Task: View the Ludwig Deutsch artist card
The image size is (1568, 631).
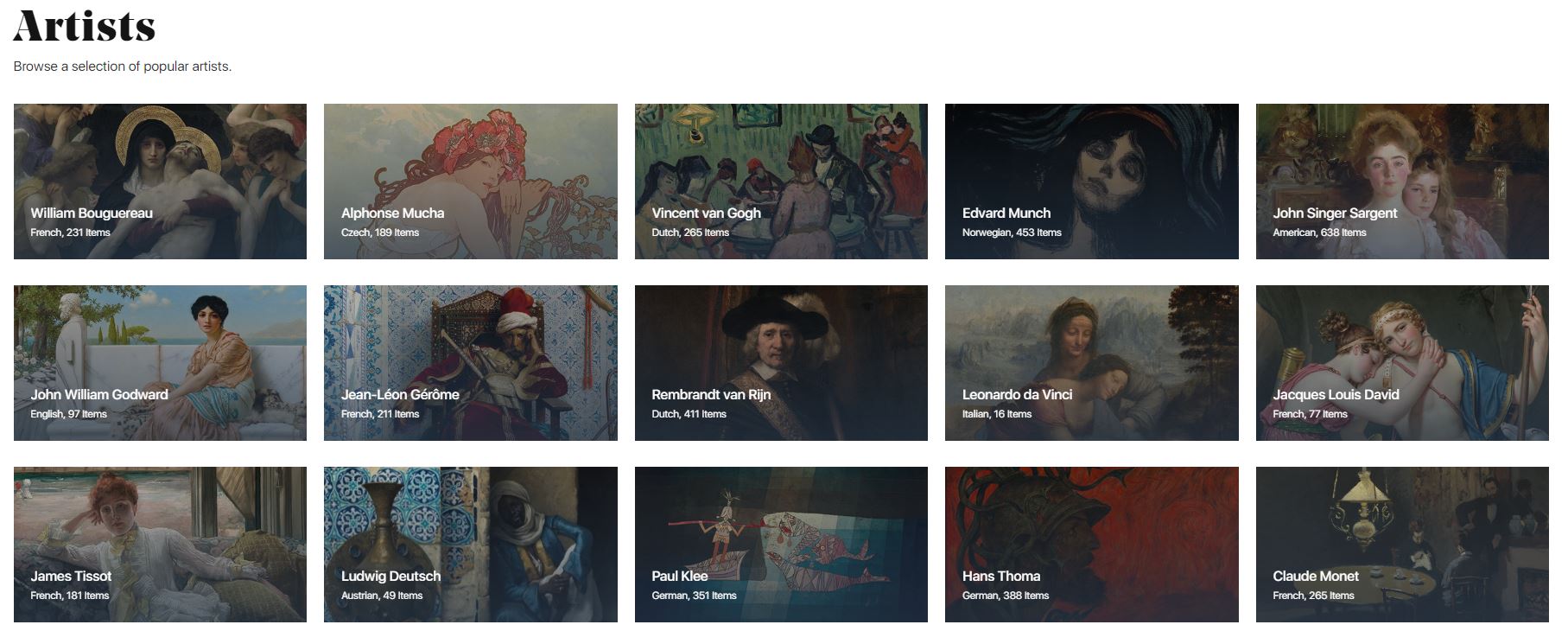Action: click(x=471, y=545)
